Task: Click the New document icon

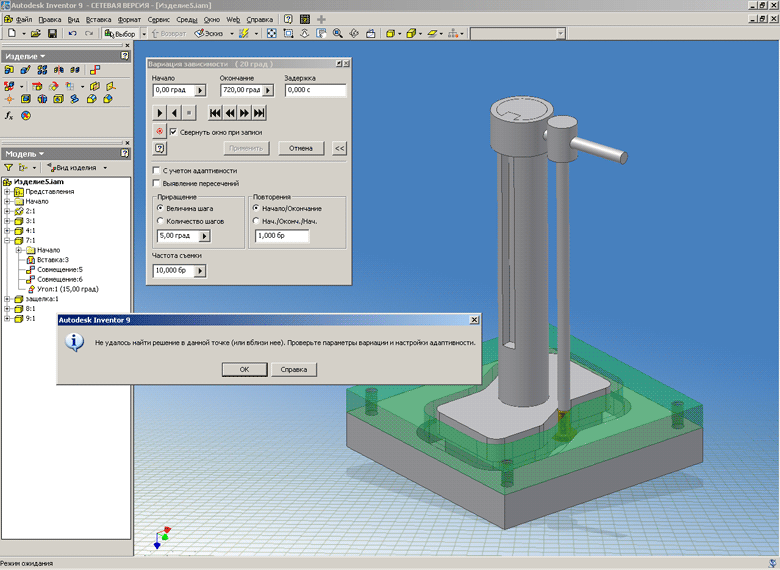Action: (x=11, y=33)
